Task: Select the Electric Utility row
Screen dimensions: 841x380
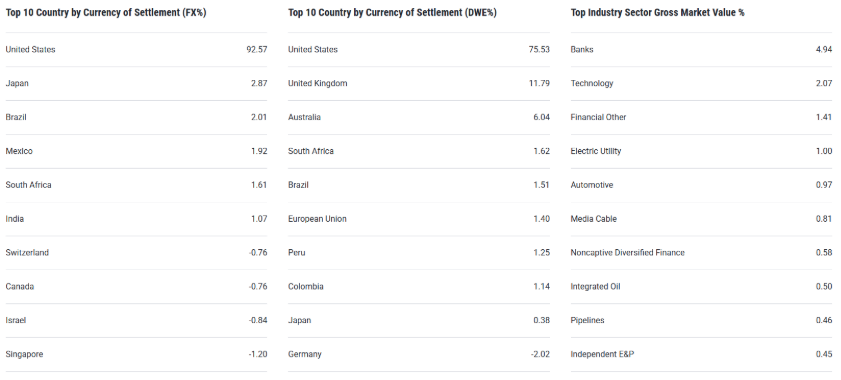Action: [x=702, y=151]
